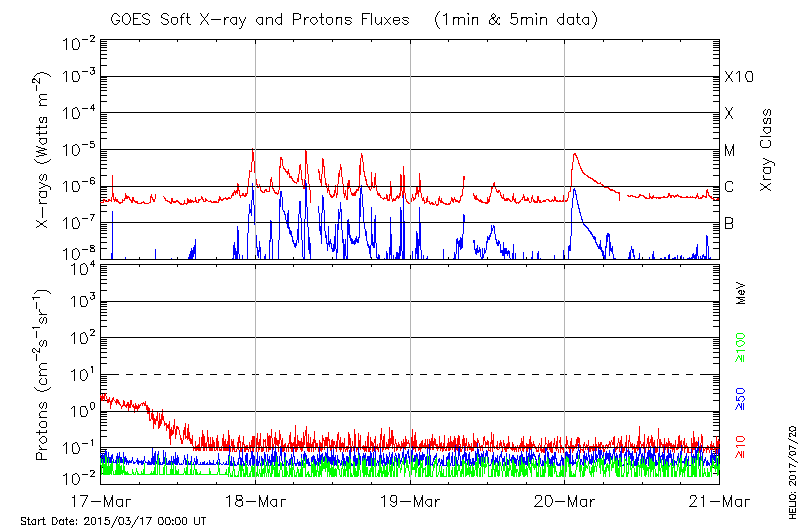Click the red ≥10 MeV legend label

pos(741,447)
